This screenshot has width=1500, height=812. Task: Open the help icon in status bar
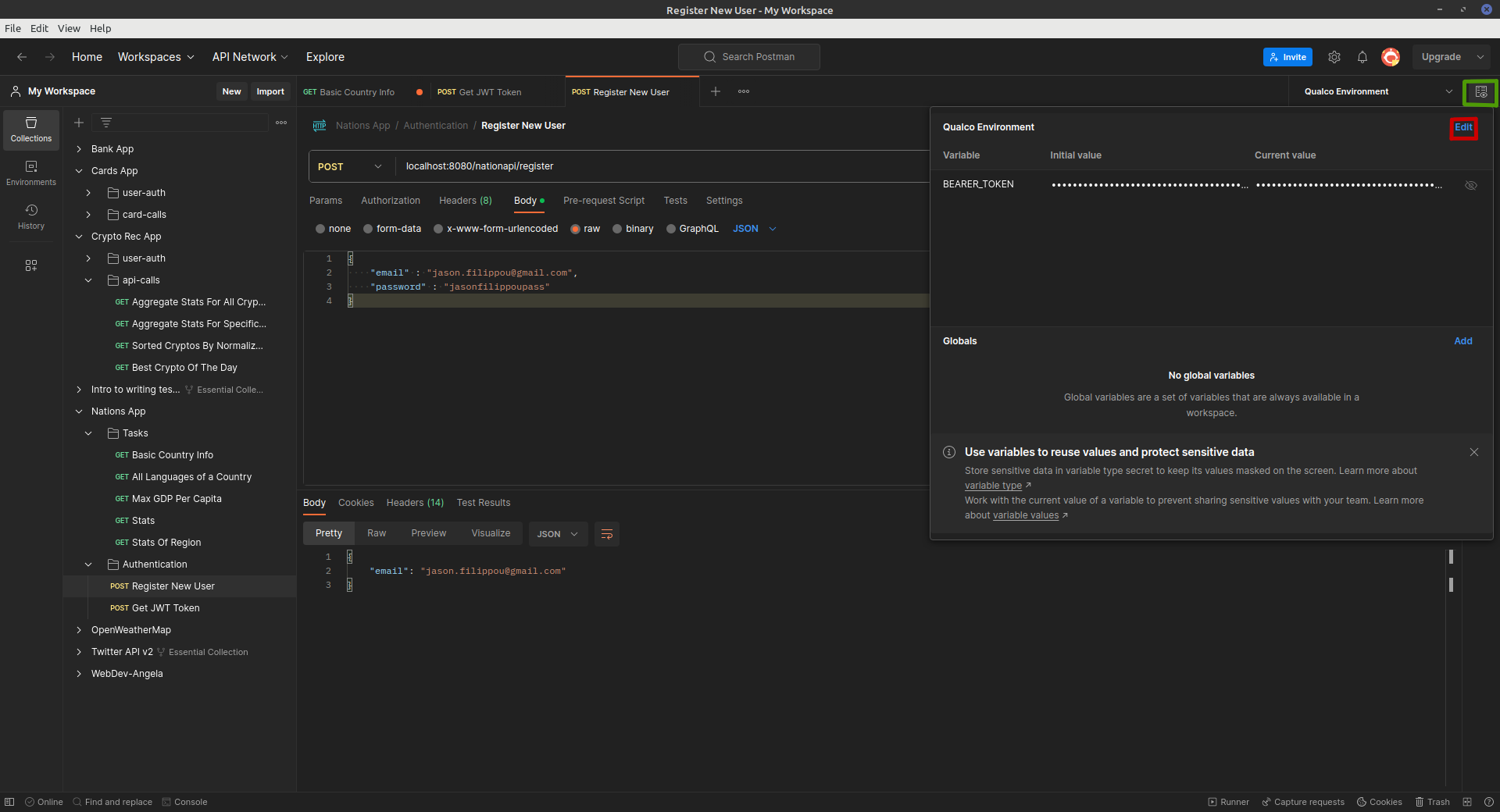pos(1489,802)
